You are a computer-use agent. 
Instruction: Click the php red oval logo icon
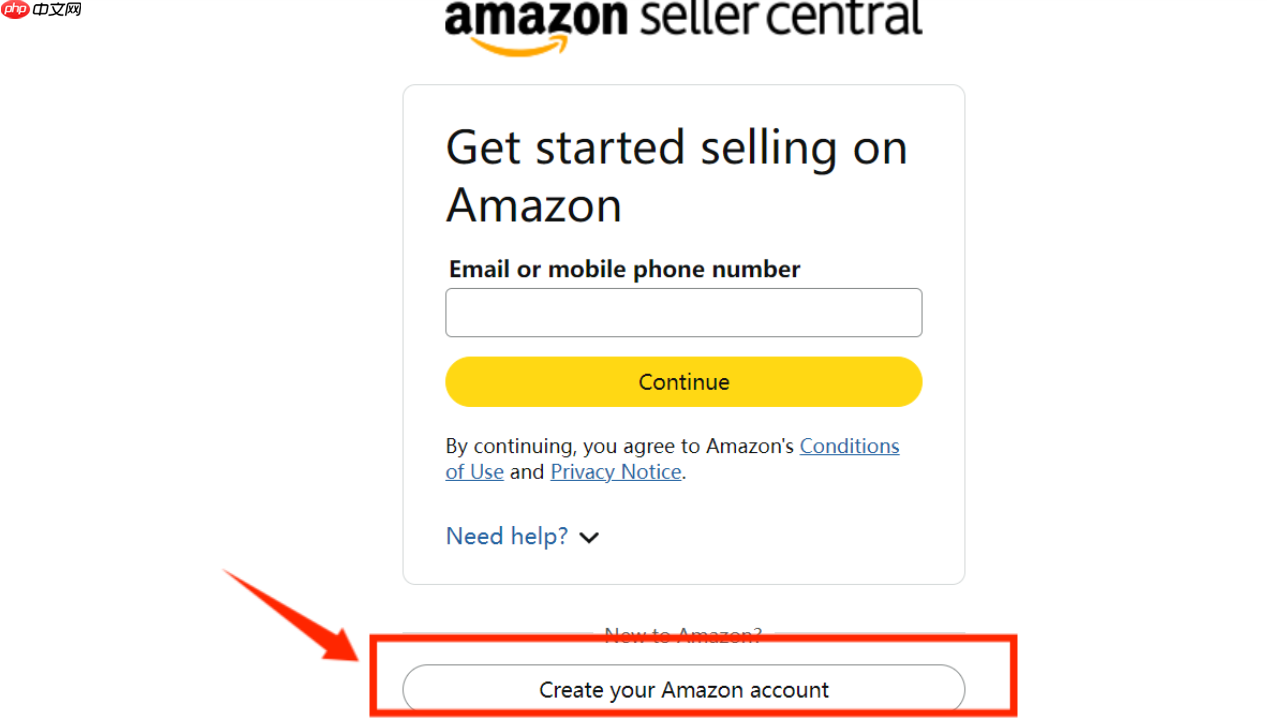point(16,10)
